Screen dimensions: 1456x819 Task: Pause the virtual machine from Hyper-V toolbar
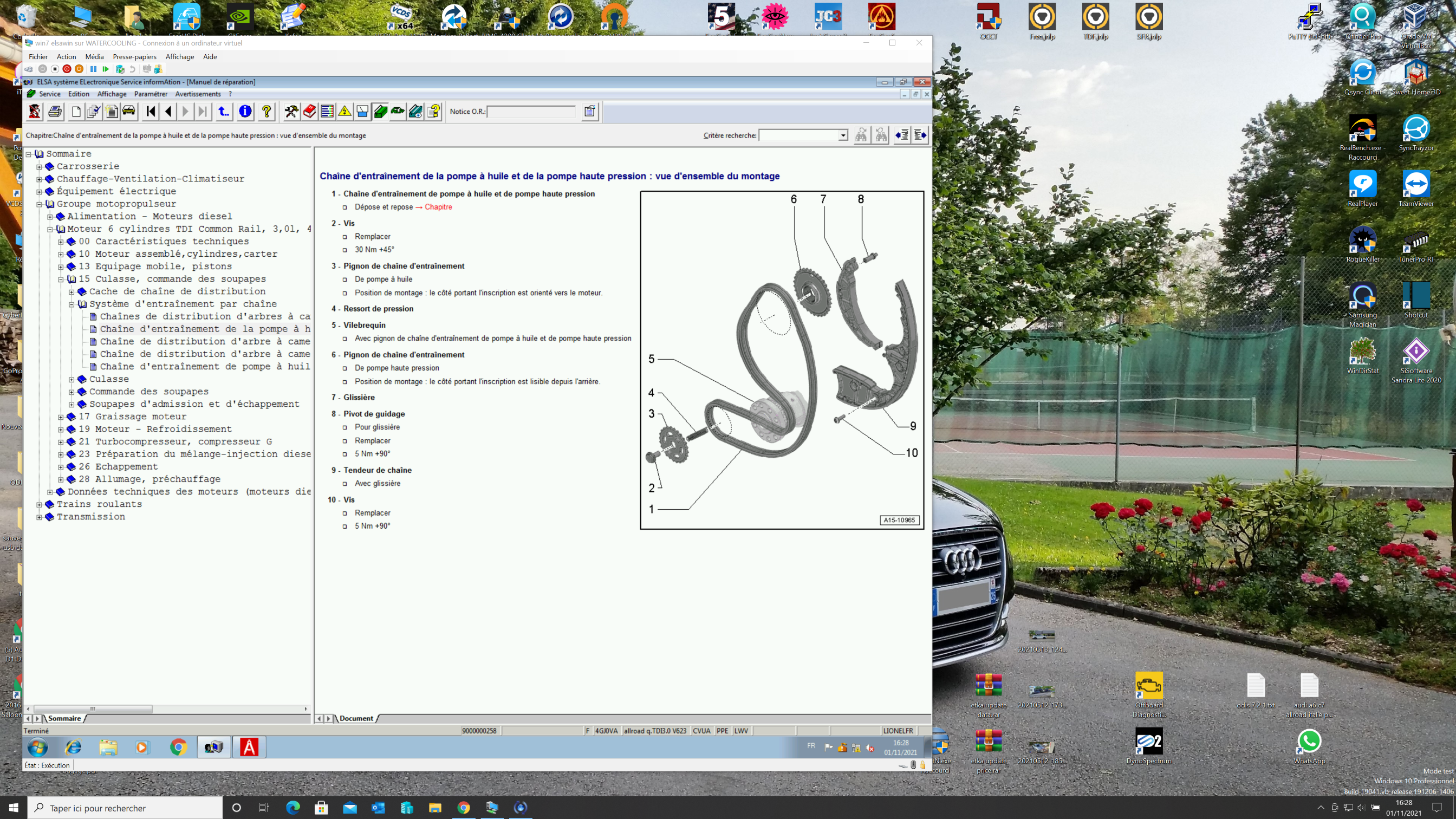click(93, 69)
